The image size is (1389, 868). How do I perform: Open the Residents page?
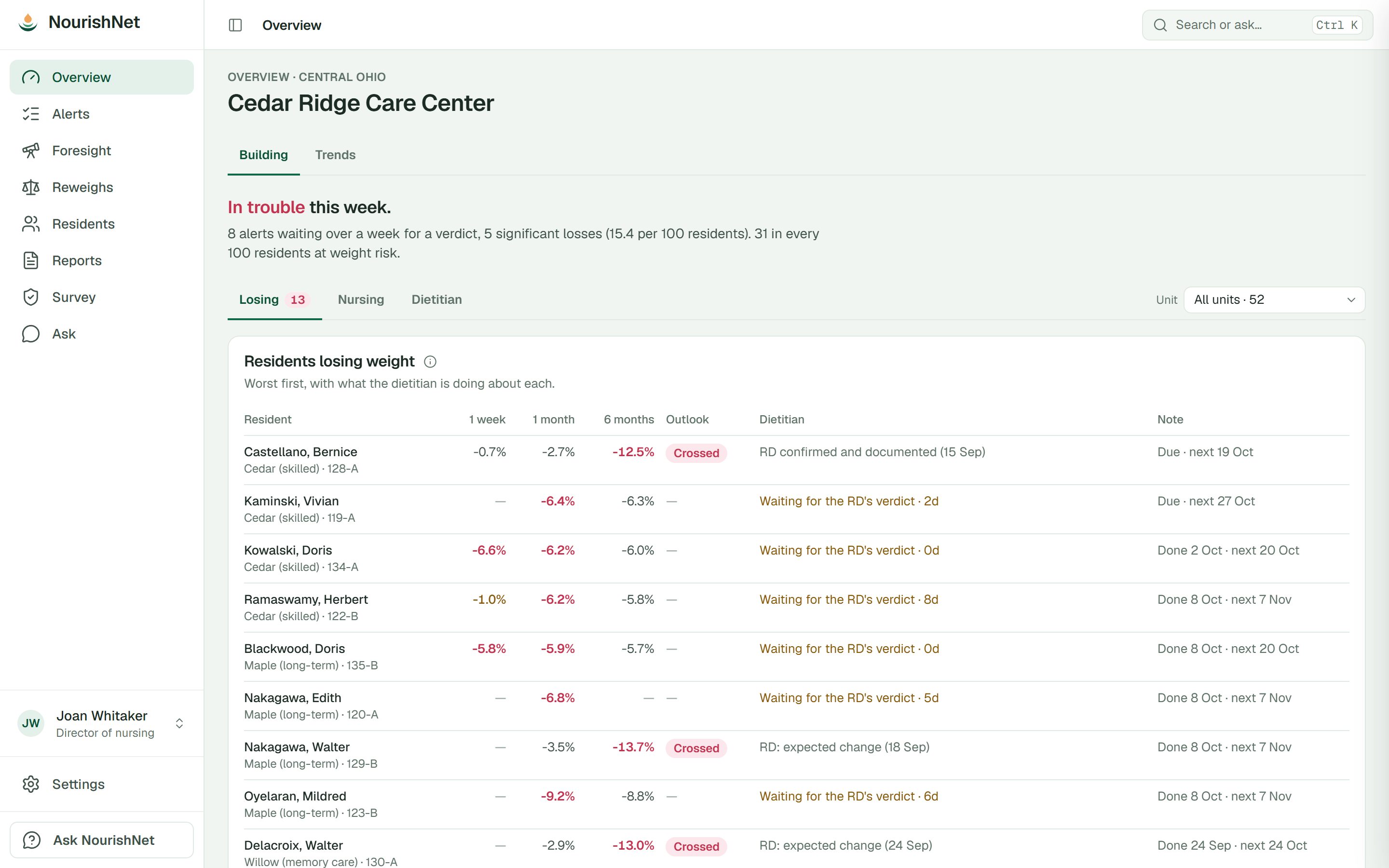coord(102,224)
